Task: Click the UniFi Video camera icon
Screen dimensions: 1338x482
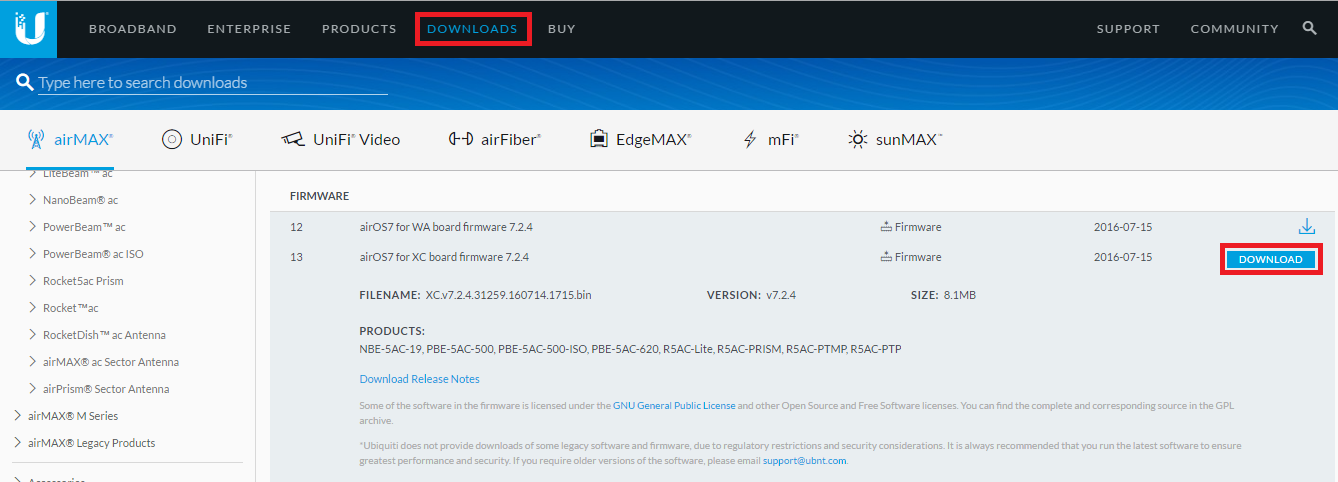Action: coord(292,139)
